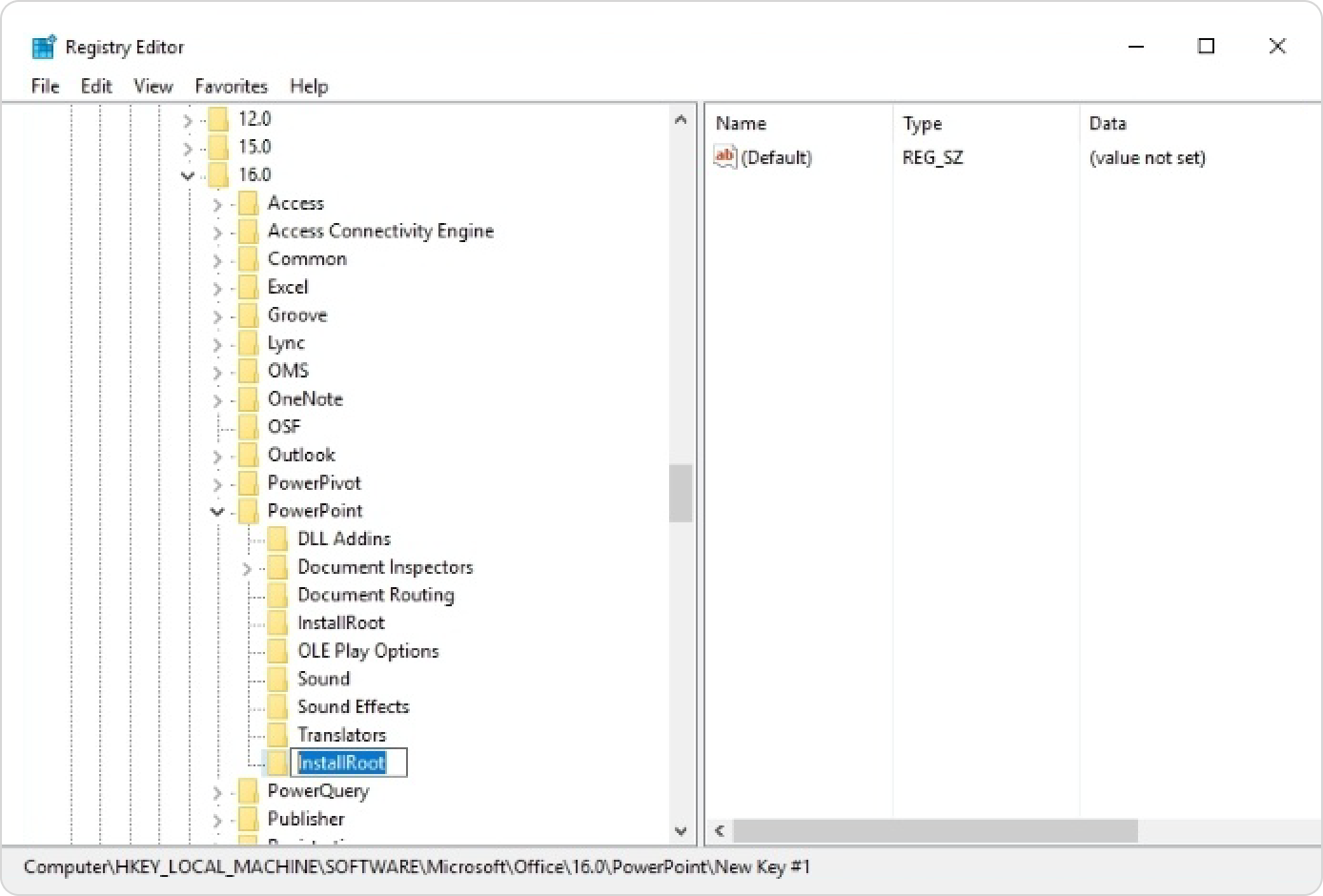The image size is (1323, 896).
Task: Select the Document Routing folder icon
Action: [x=277, y=595]
